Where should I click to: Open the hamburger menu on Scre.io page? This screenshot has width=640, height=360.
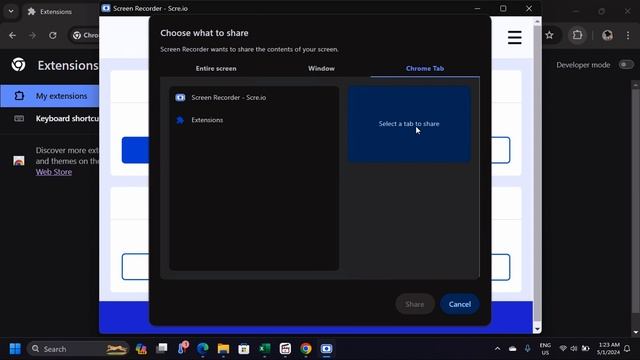click(514, 38)
